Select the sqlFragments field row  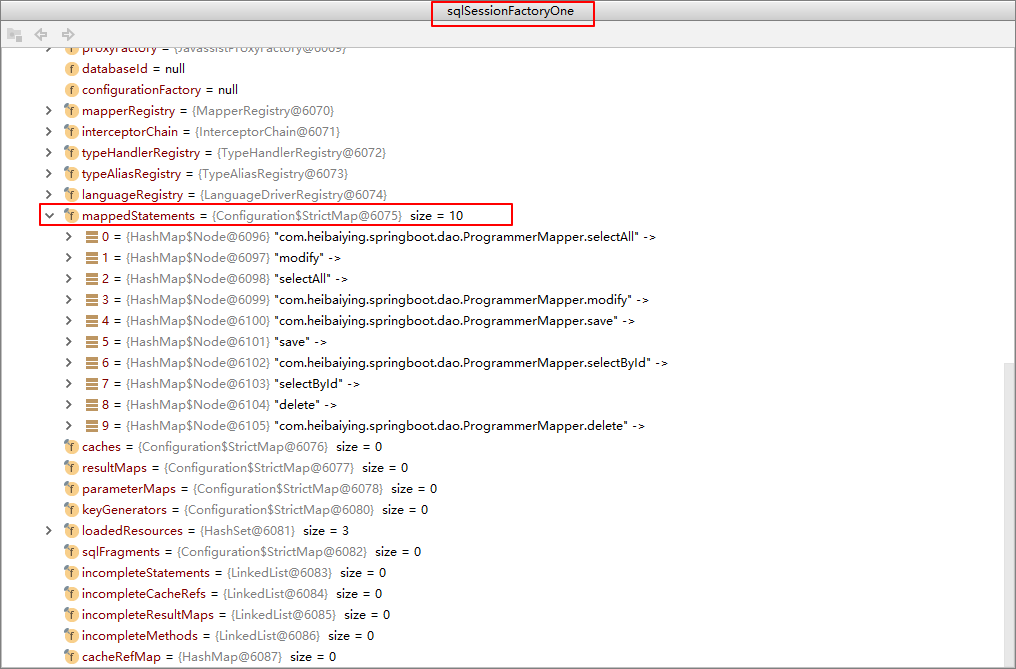[x=250, y=552]
